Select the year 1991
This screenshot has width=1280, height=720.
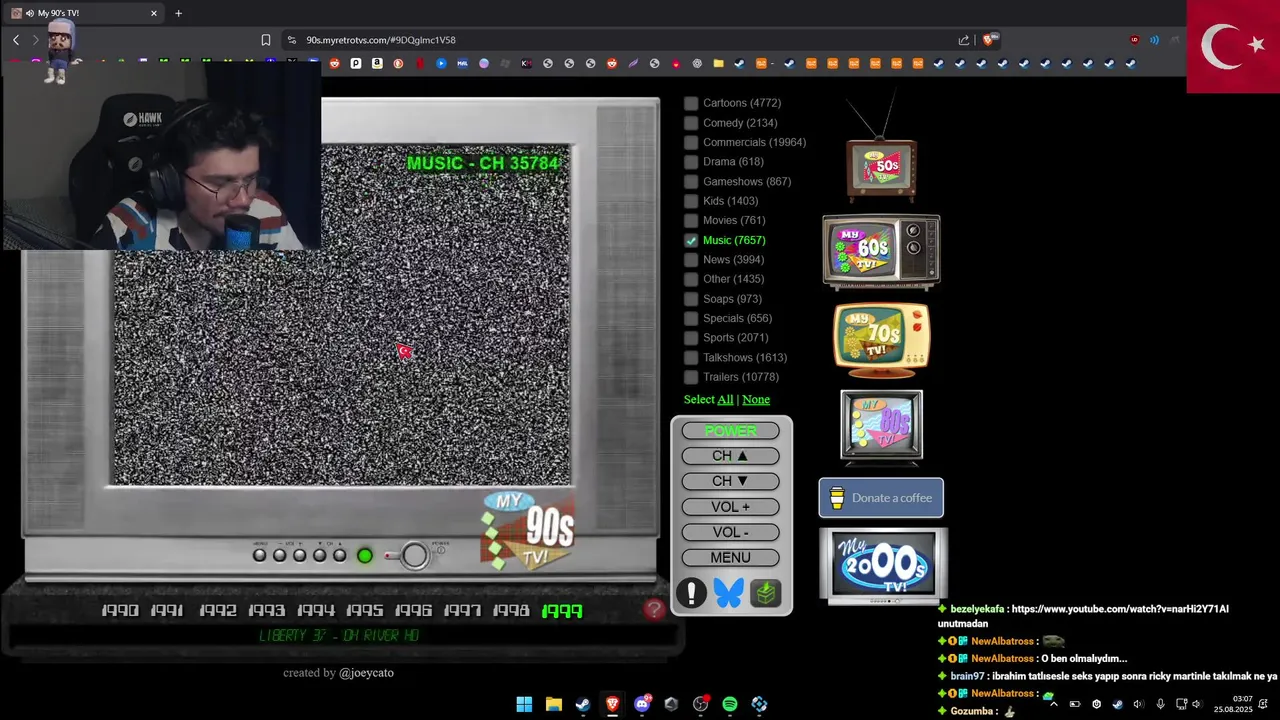pos(169,610)
